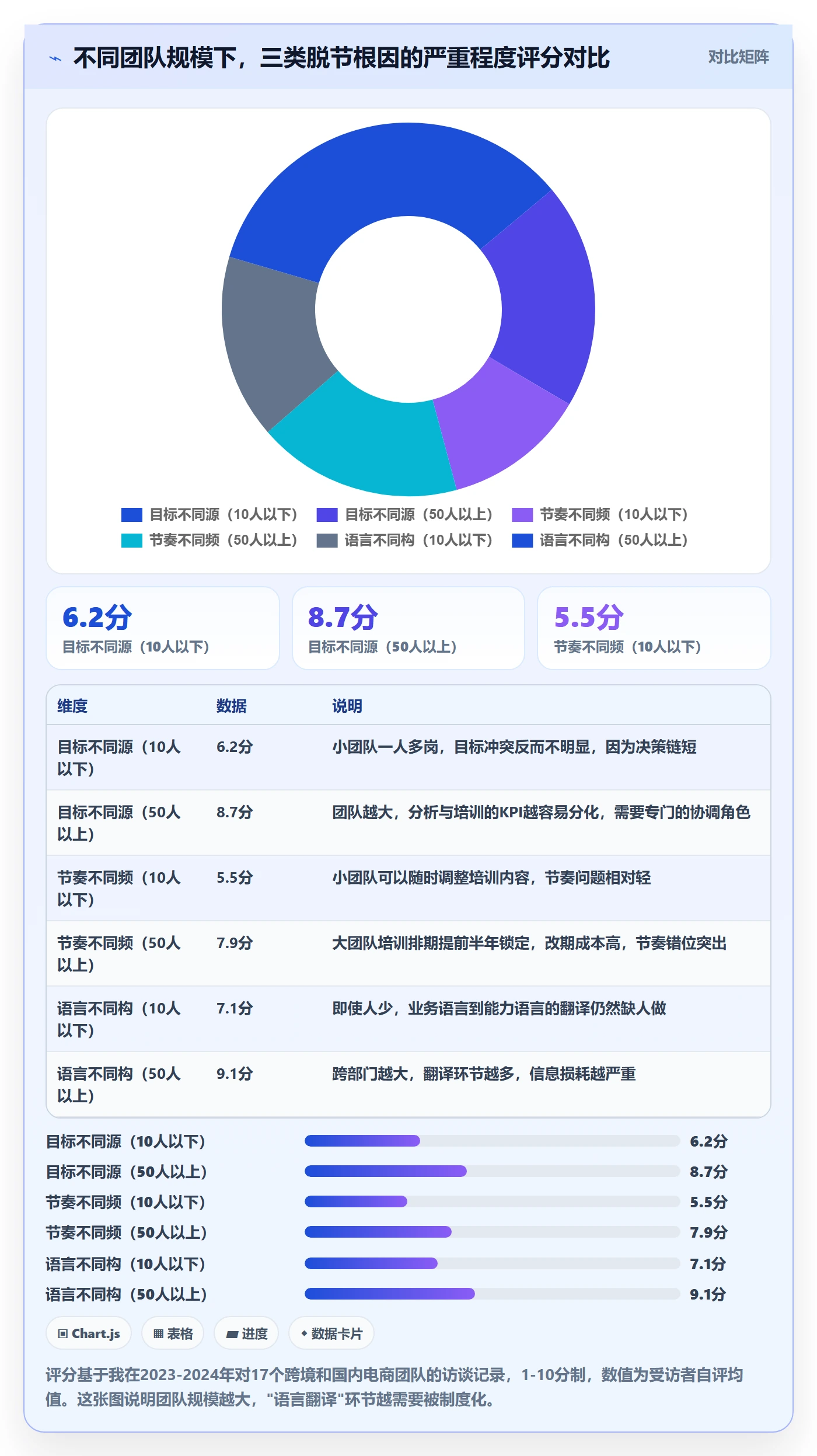Click progress bar for 节奏不同频（50人以上）

(x=492, y=1232)
